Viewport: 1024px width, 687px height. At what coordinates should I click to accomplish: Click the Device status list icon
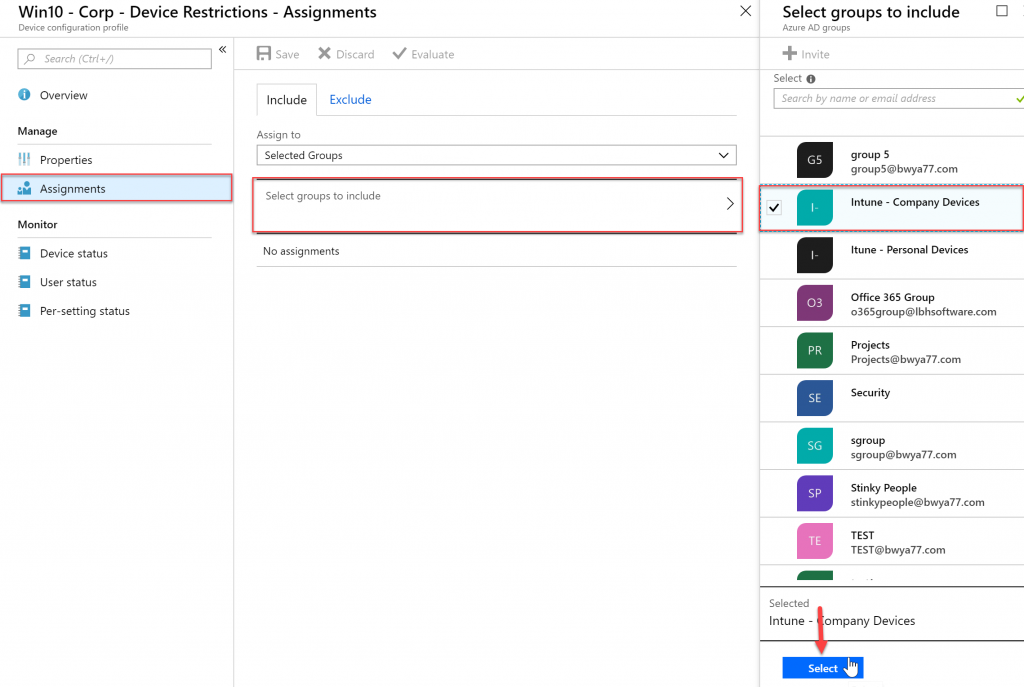pyautogui.click(x=24, y=253)
